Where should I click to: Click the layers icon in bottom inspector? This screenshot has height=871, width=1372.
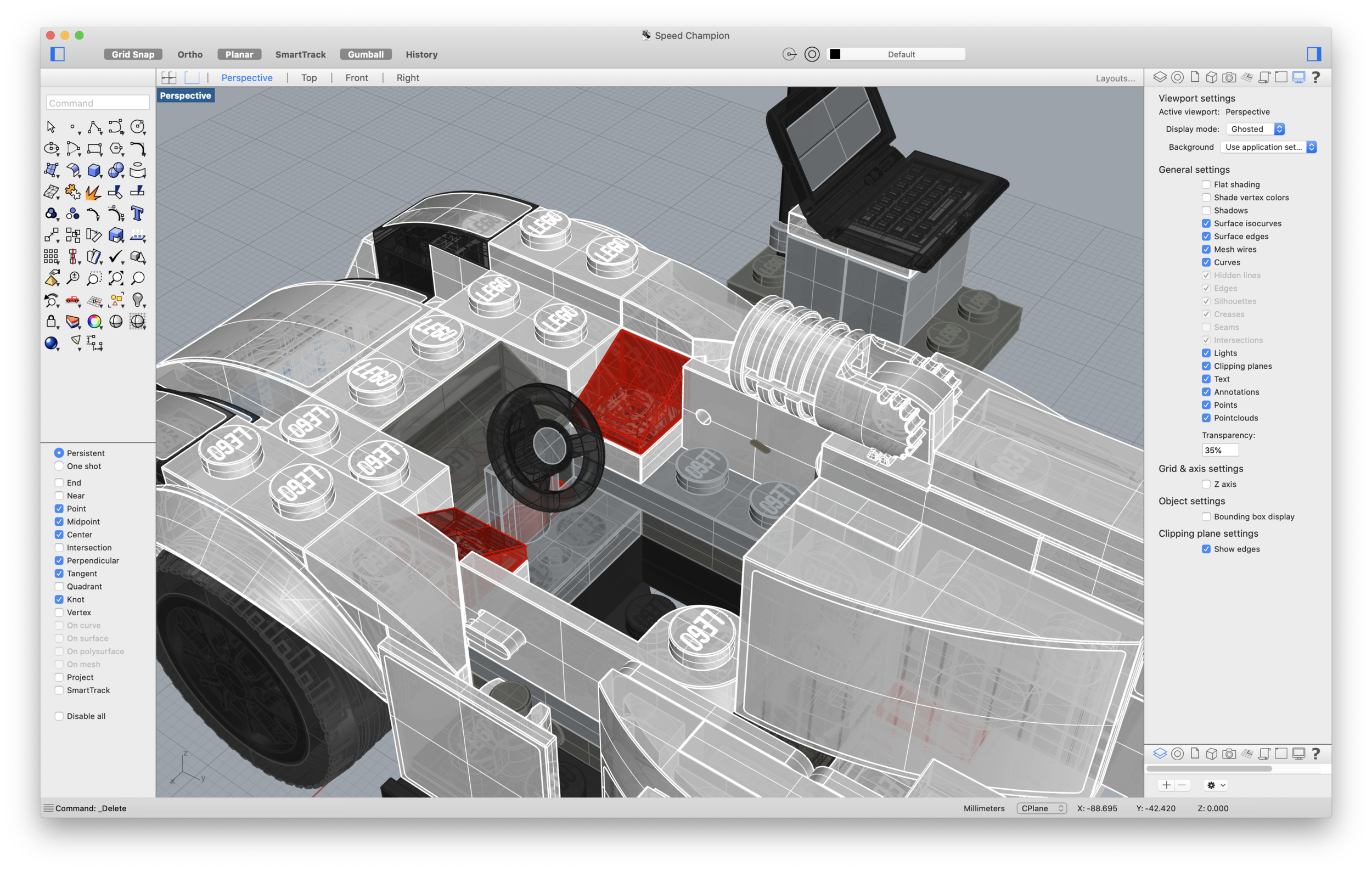pyautogui.click(x=1160, y=754)
